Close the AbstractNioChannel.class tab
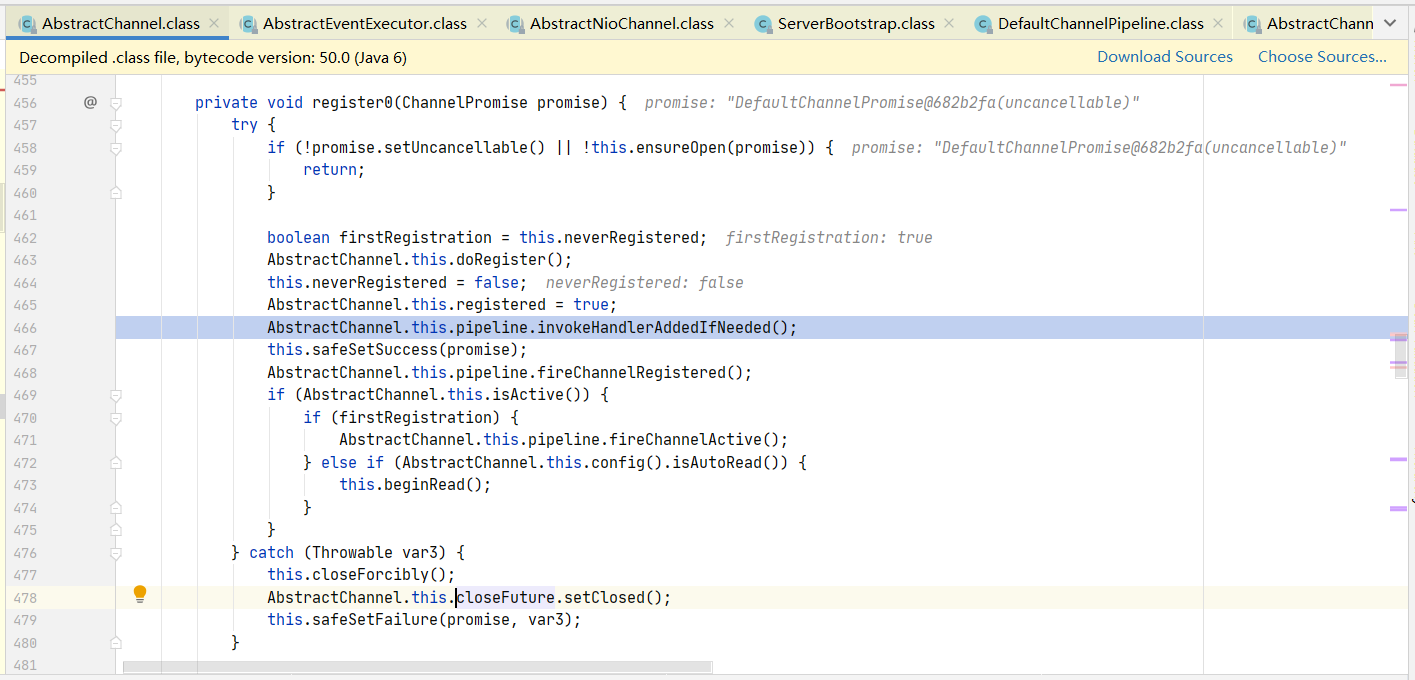Viewport: 1415px width, 680px height. [729, 23]
